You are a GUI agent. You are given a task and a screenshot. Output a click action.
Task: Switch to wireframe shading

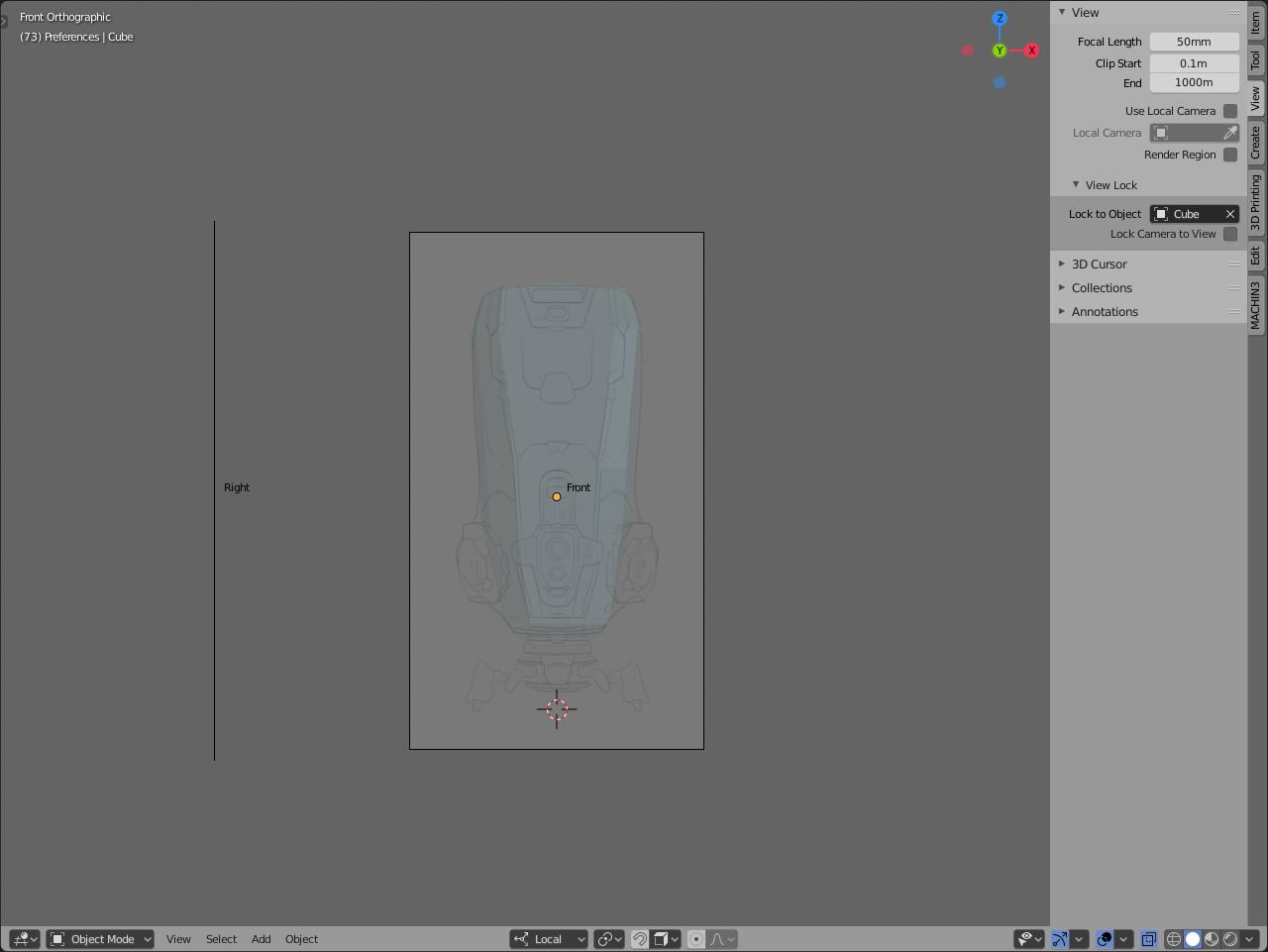[x=1174, y=939]
